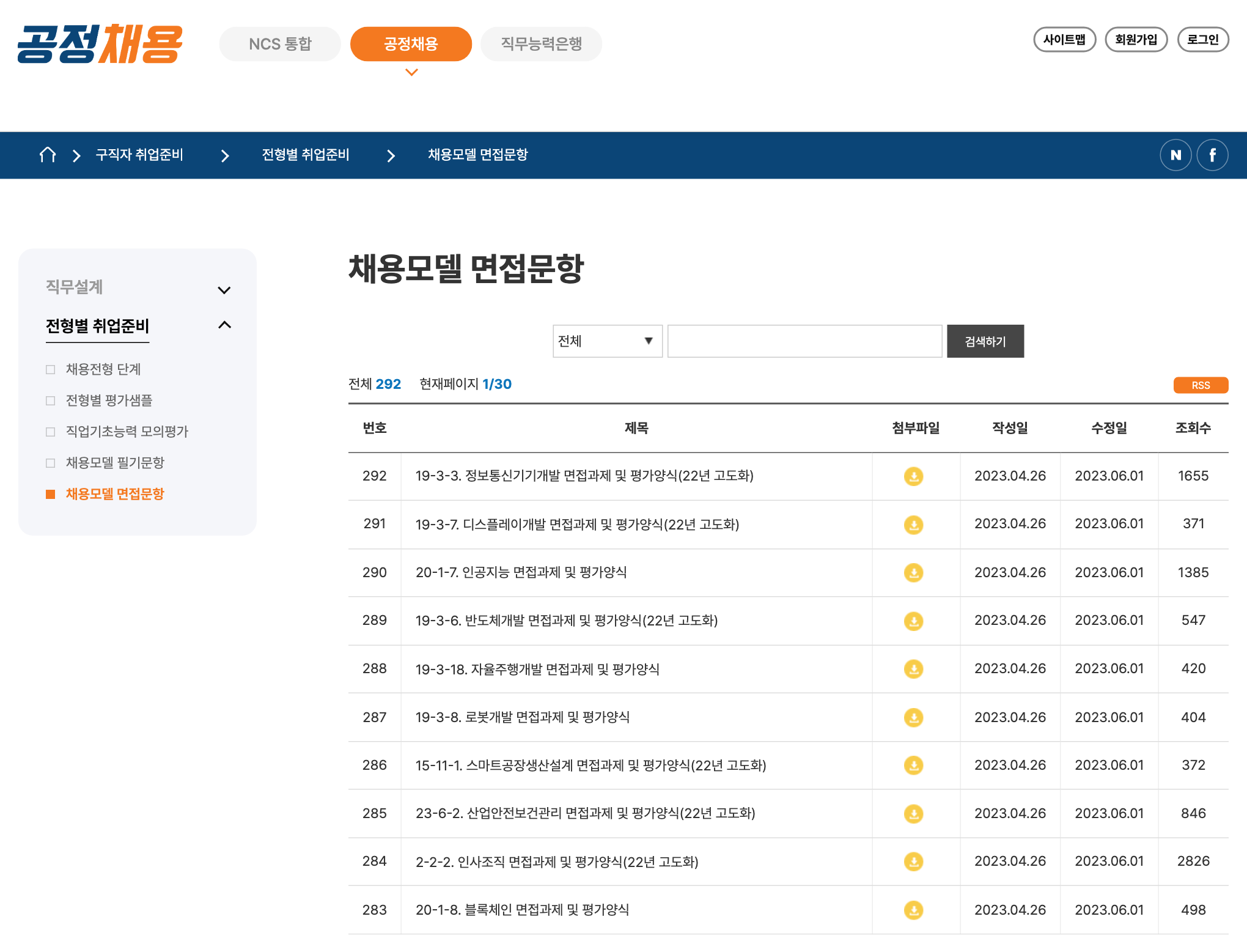
Task: Select the 공정채용 top tab
Action: click(411, 44)
